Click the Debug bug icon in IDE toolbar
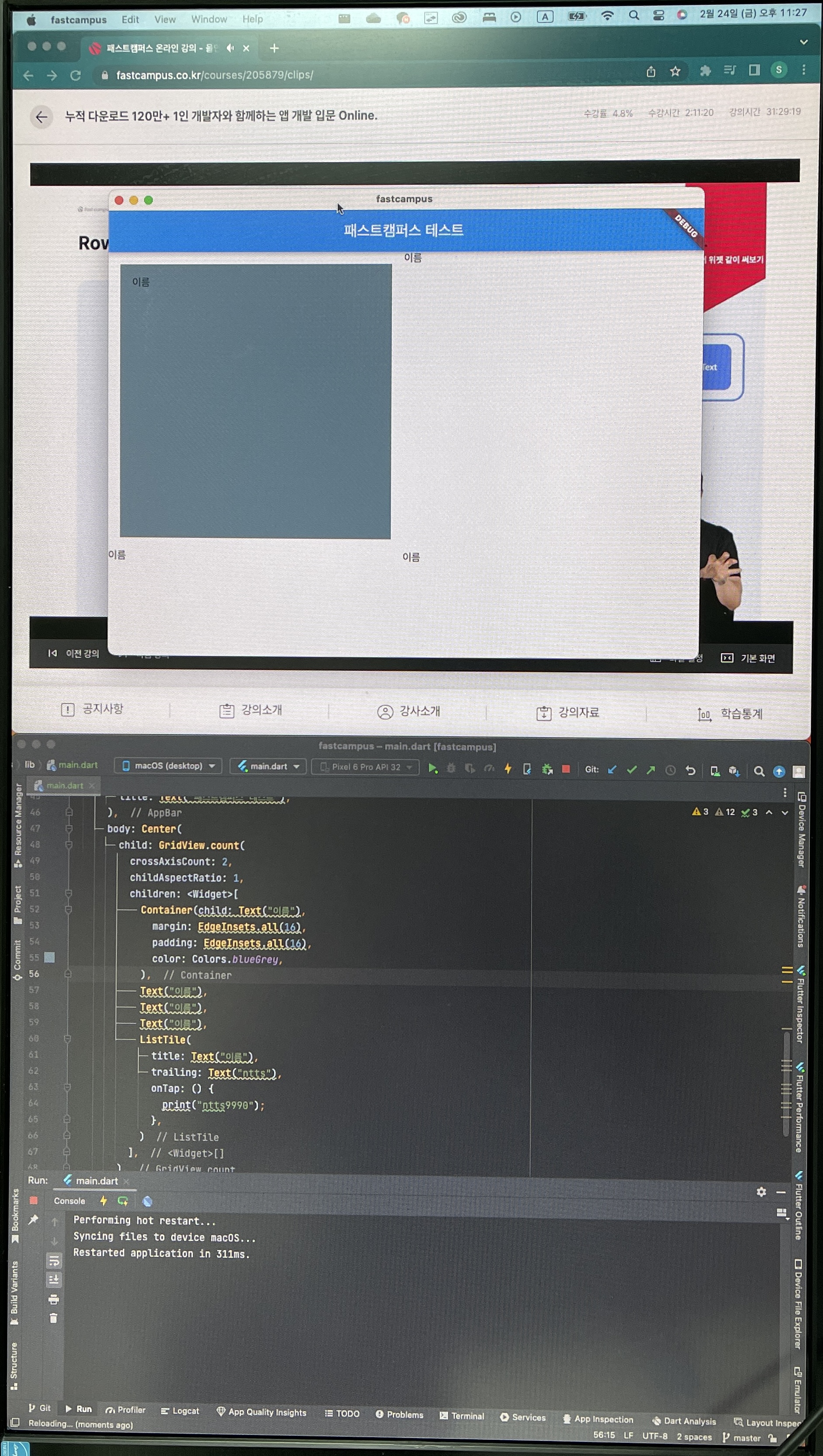Screen dimensions: 823x1456 tap(451, 768)
